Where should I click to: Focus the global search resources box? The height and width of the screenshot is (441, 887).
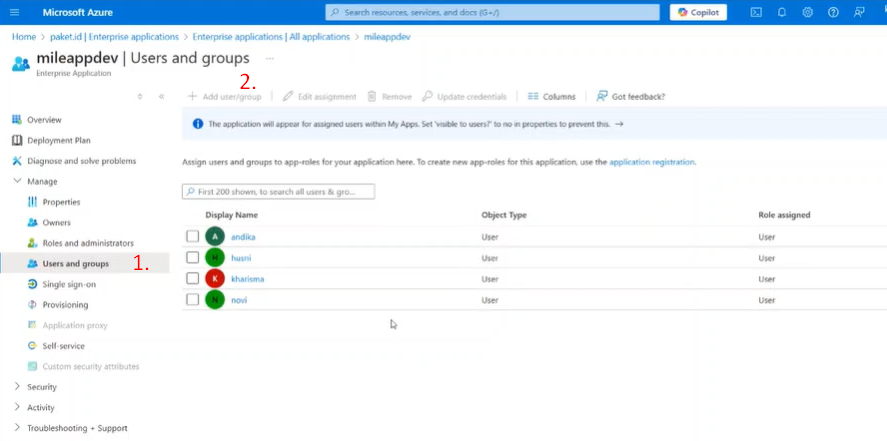tap(492, 12)
